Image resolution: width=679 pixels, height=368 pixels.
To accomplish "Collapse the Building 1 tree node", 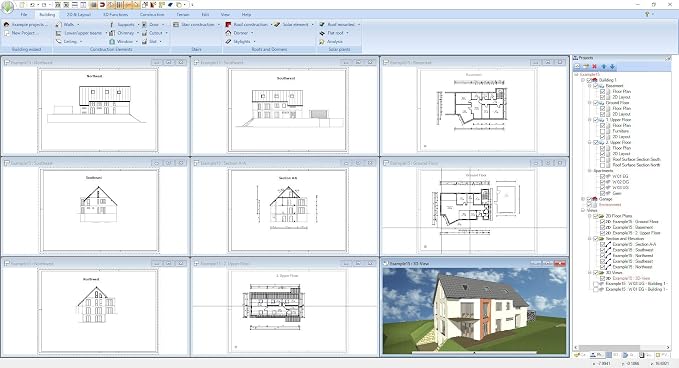I will coord(583,80).
